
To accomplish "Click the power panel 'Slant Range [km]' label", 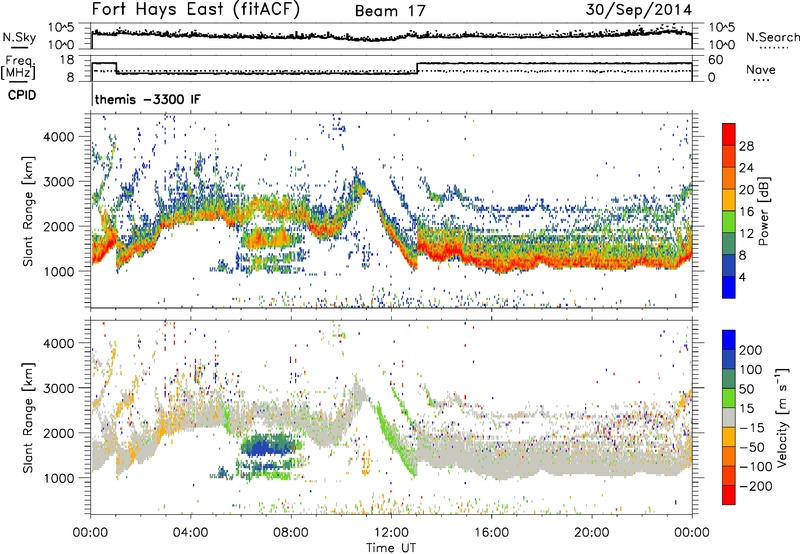I will coord(28,211).
